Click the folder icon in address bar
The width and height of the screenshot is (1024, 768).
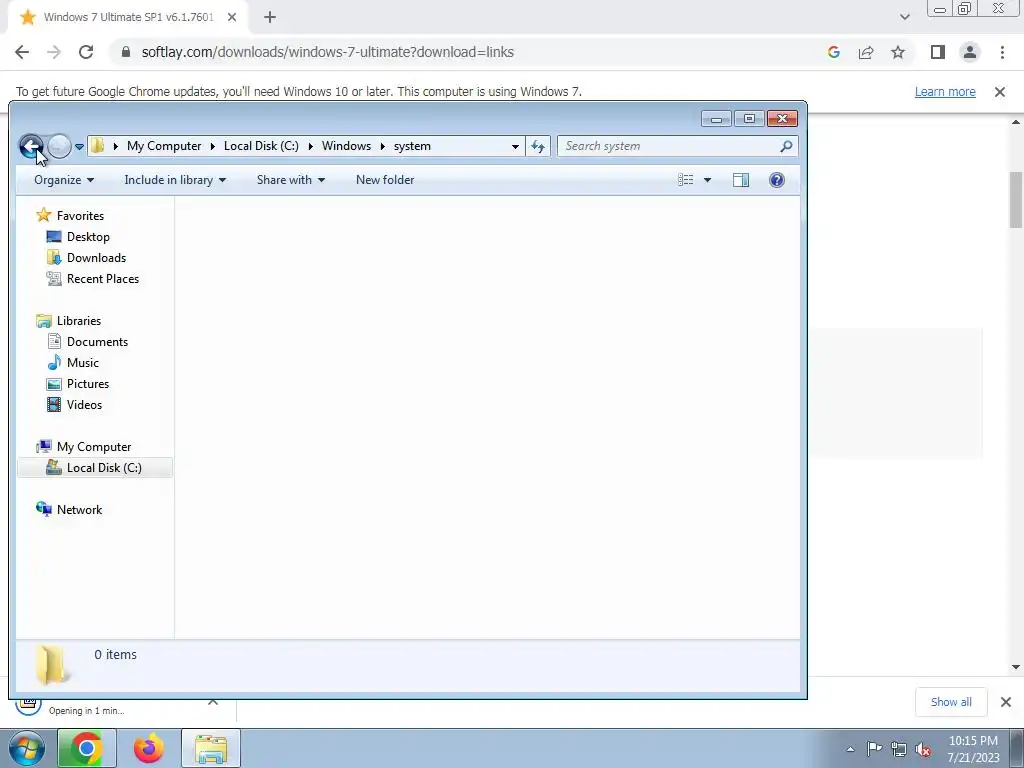point(97,146)
